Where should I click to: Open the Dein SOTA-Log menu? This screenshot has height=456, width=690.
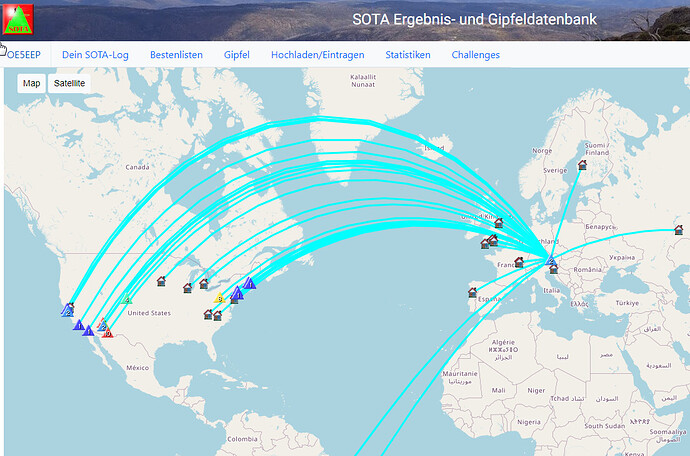(95, 55)
